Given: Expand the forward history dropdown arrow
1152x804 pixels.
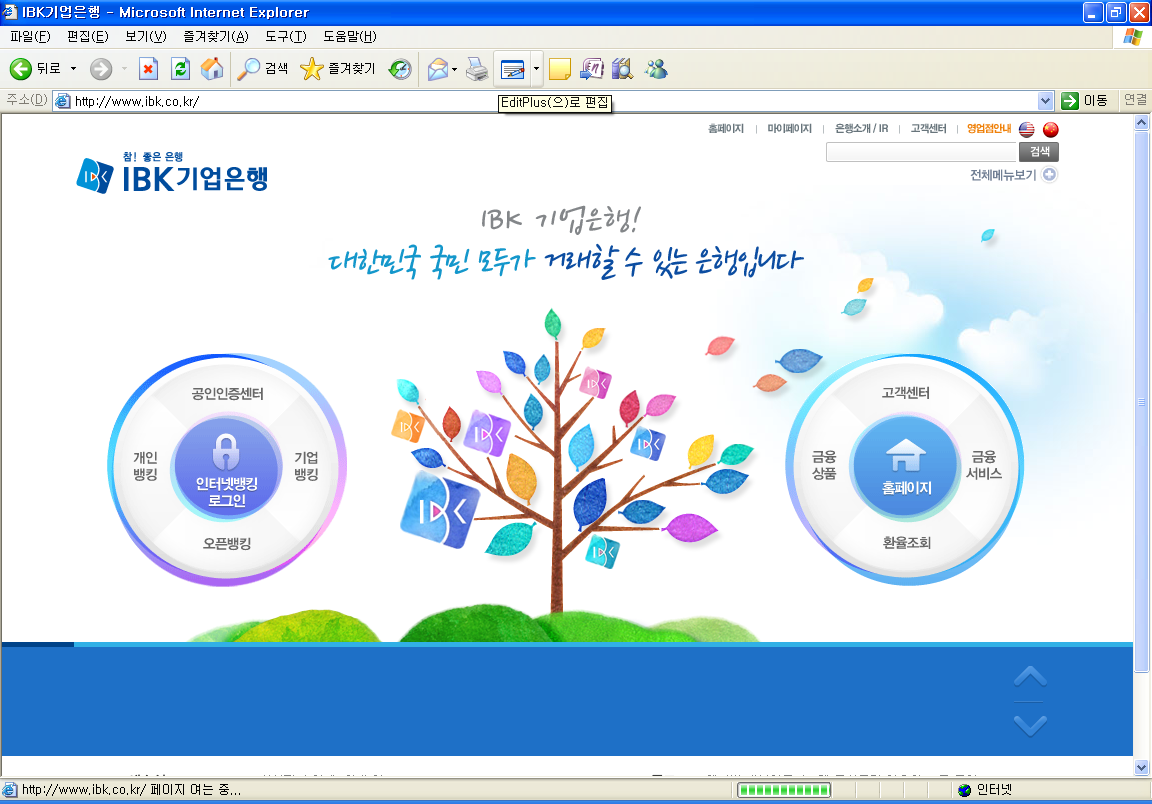Looking at the screenshot, I should pyautogui.click(x=124, y=69).
